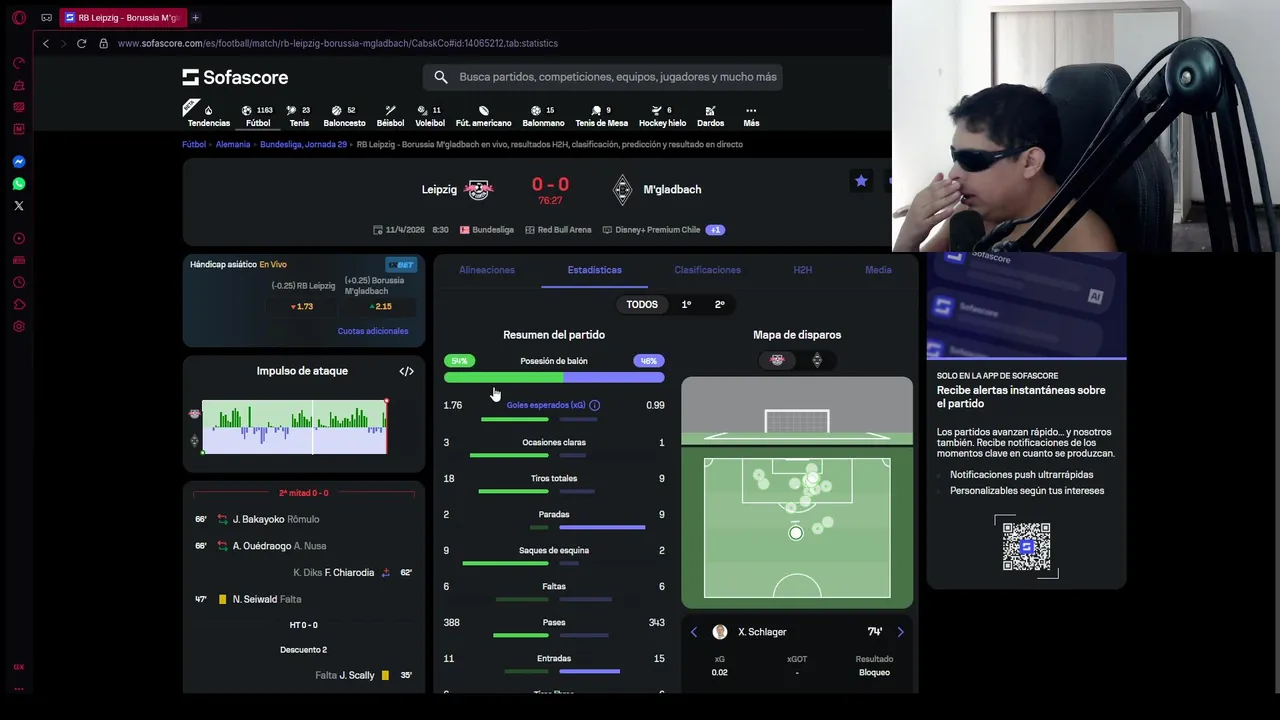Open Bundesliga competition link in match header
This screenshot has width=1280, height=720.
pyautogui.click(x=487, y=229)
